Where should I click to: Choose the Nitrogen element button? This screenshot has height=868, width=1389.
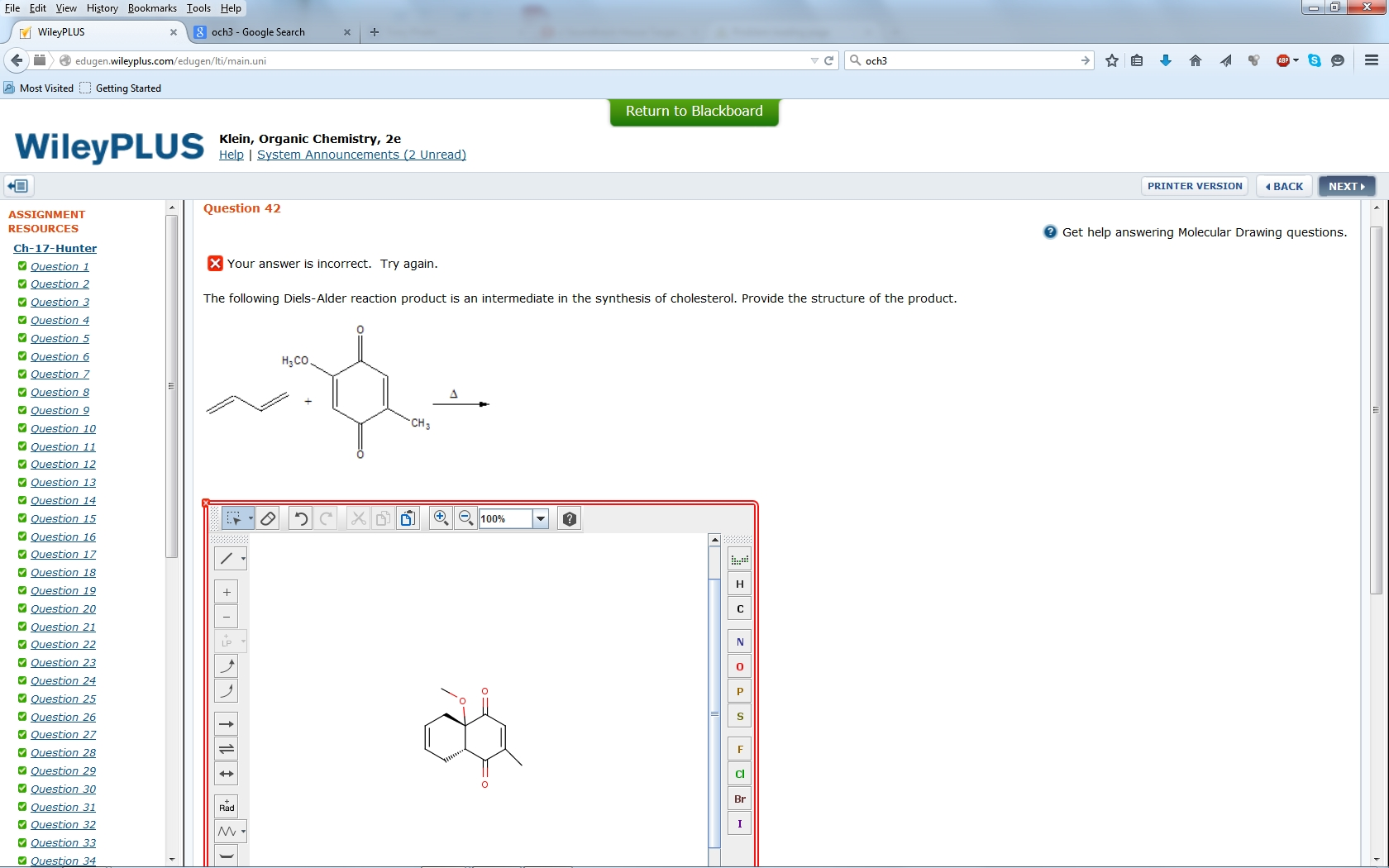click(x=739, y=641)
